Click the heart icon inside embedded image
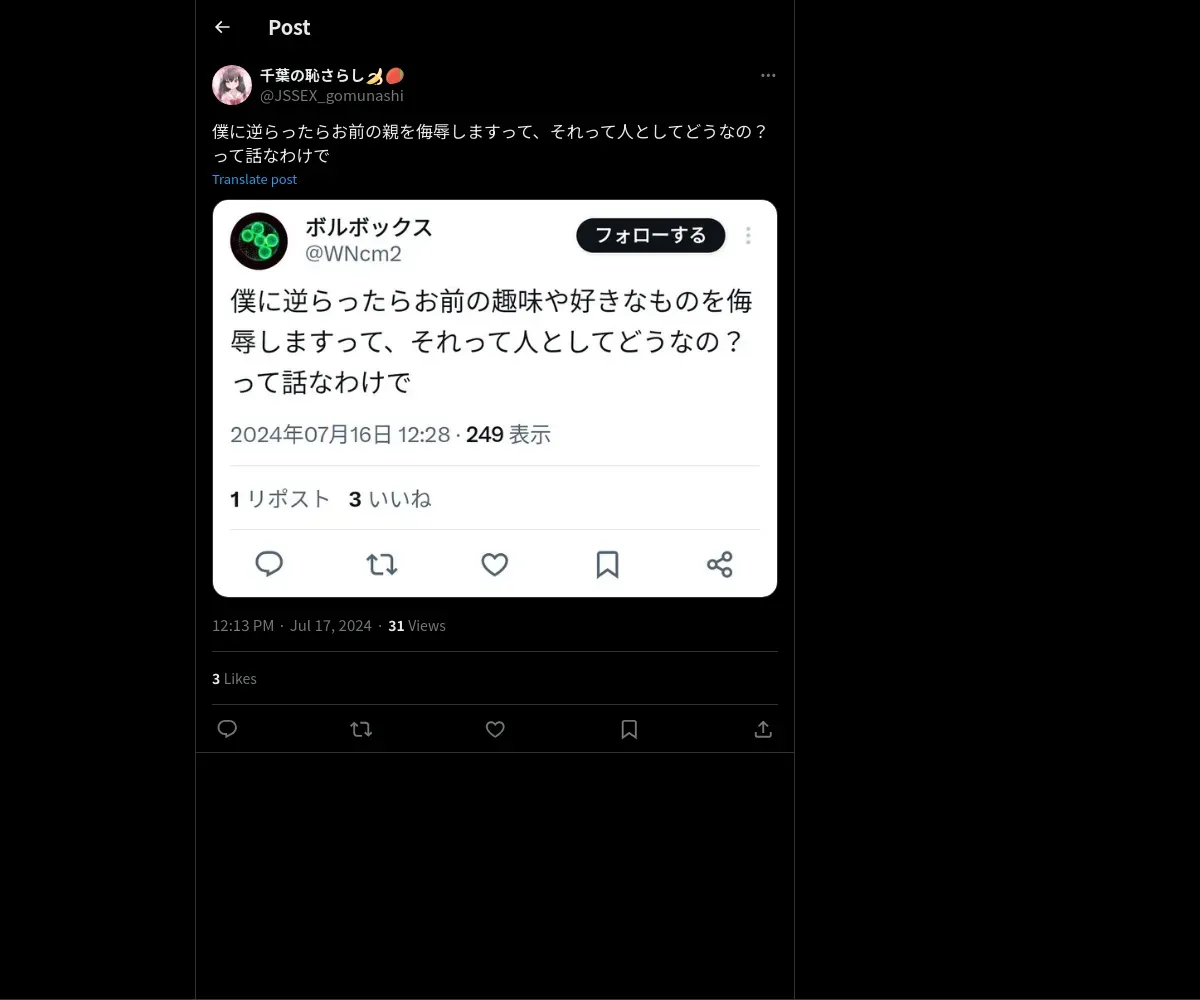 (495, 564)
